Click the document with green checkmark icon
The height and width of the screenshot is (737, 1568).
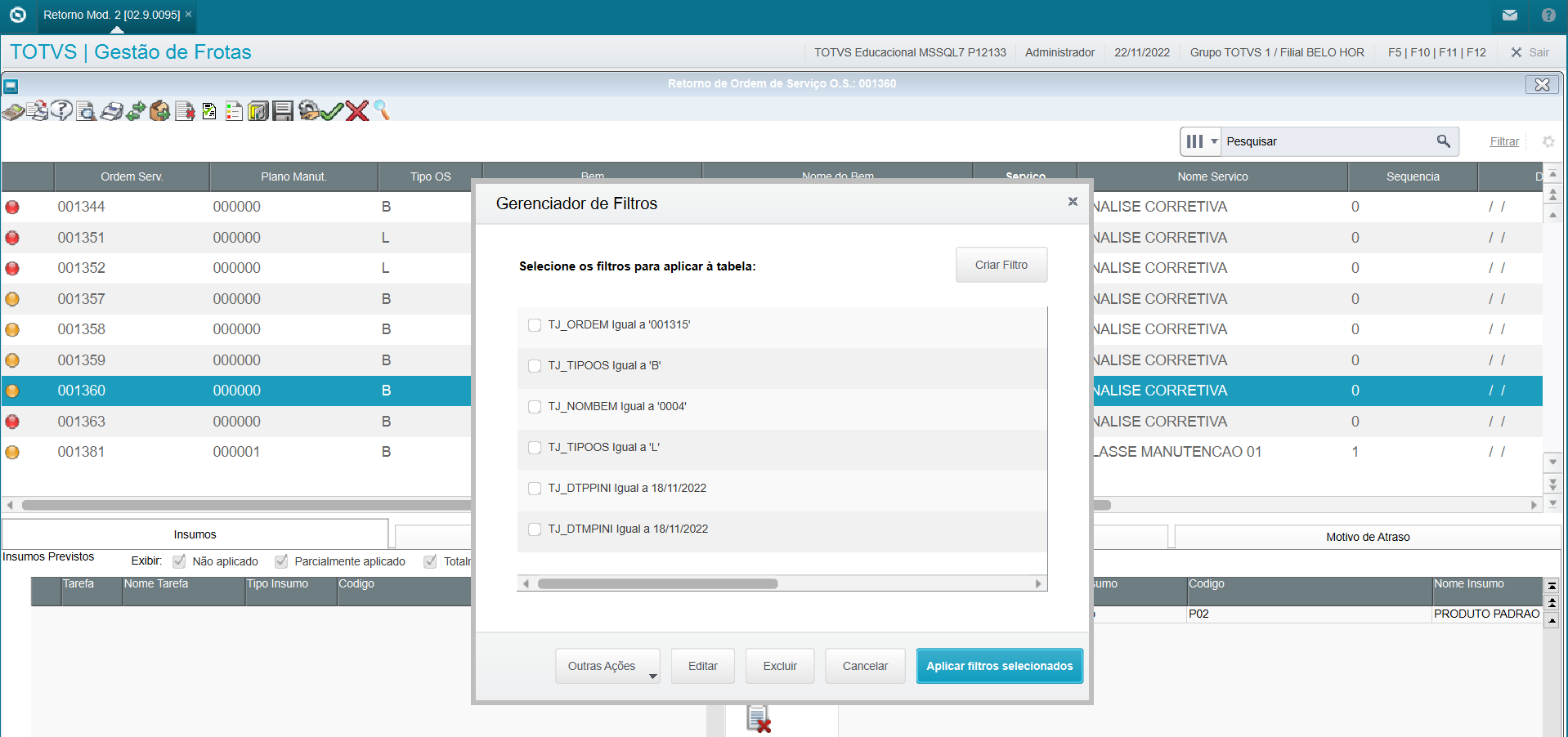209,111
